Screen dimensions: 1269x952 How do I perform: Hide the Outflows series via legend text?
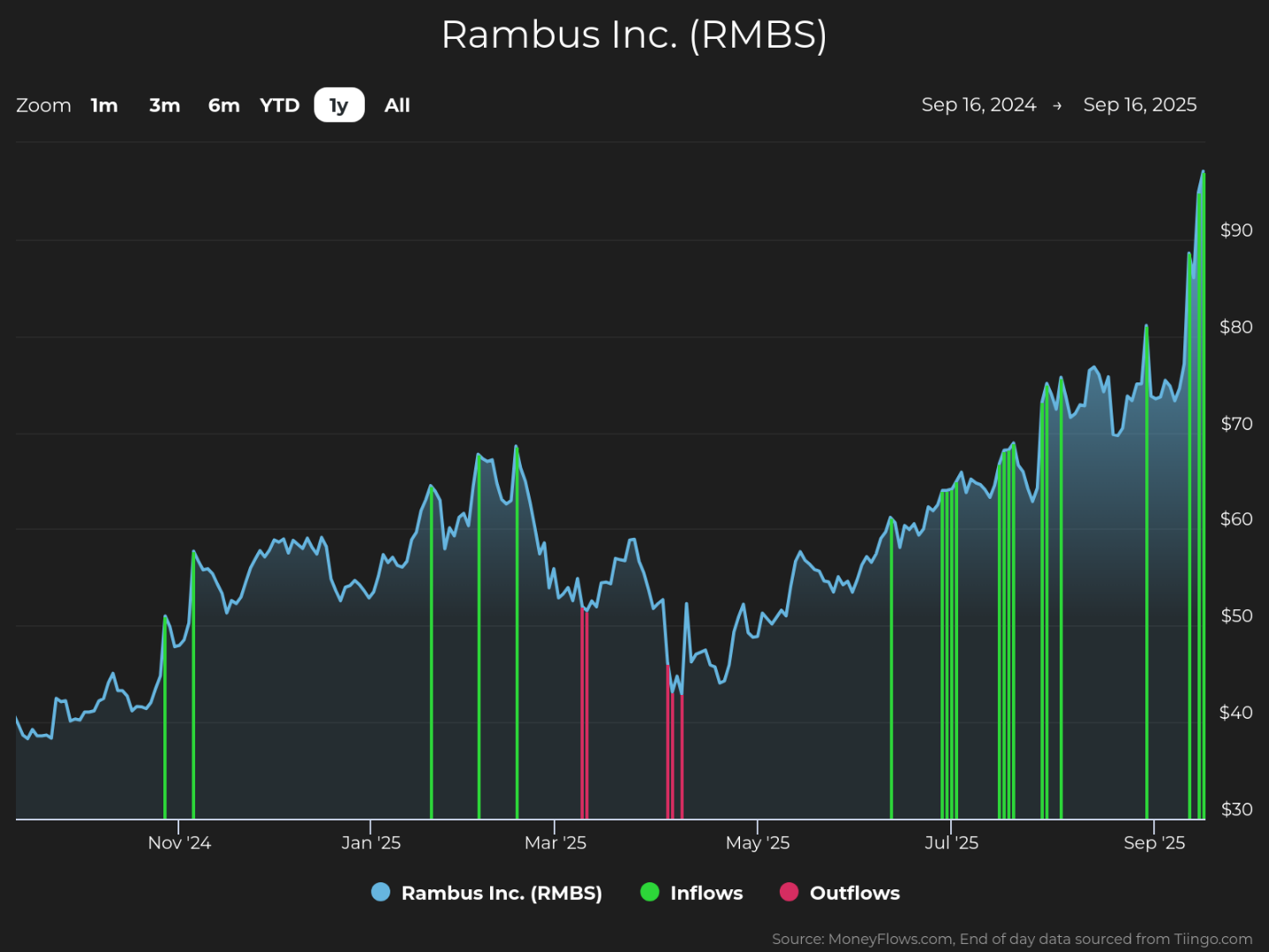pos(855,893)
